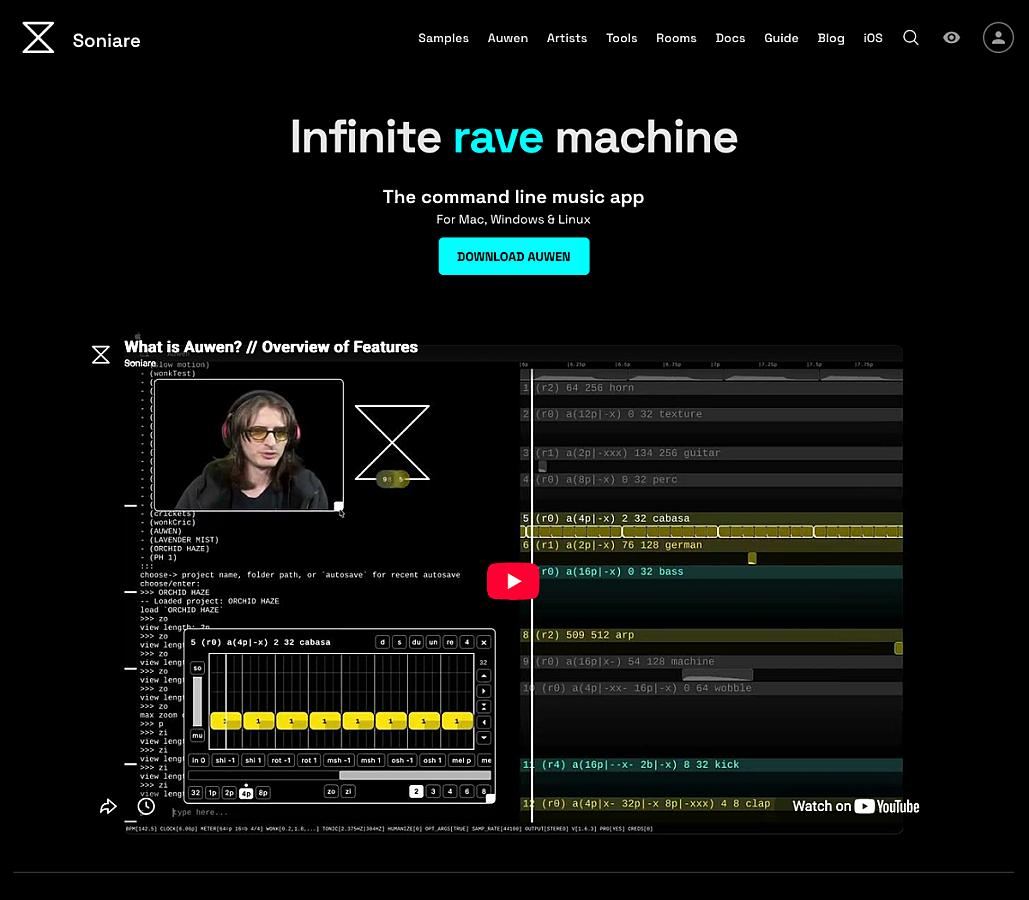Viewport: 1029px width, 900px height.
Task: Open the search magnifier icon
Action: coord(911,37)
